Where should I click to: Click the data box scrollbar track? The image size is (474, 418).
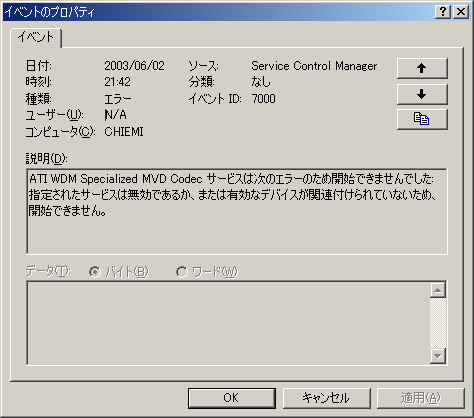[438, 323]
